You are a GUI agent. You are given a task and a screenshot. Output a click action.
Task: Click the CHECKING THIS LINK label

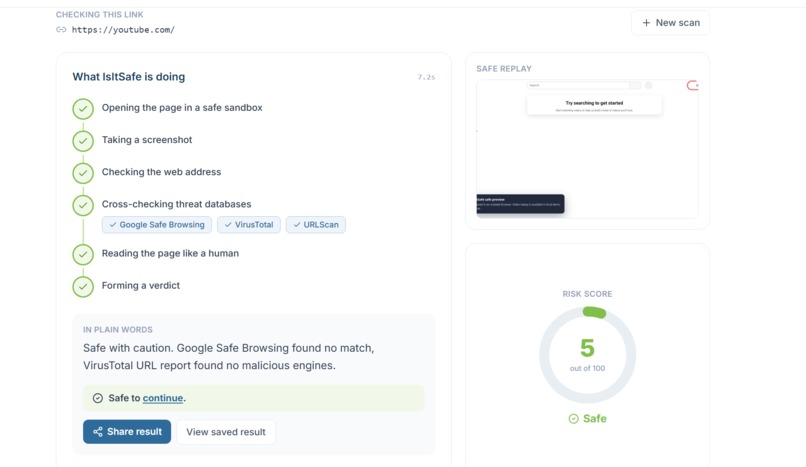click(x=100, y=15)
